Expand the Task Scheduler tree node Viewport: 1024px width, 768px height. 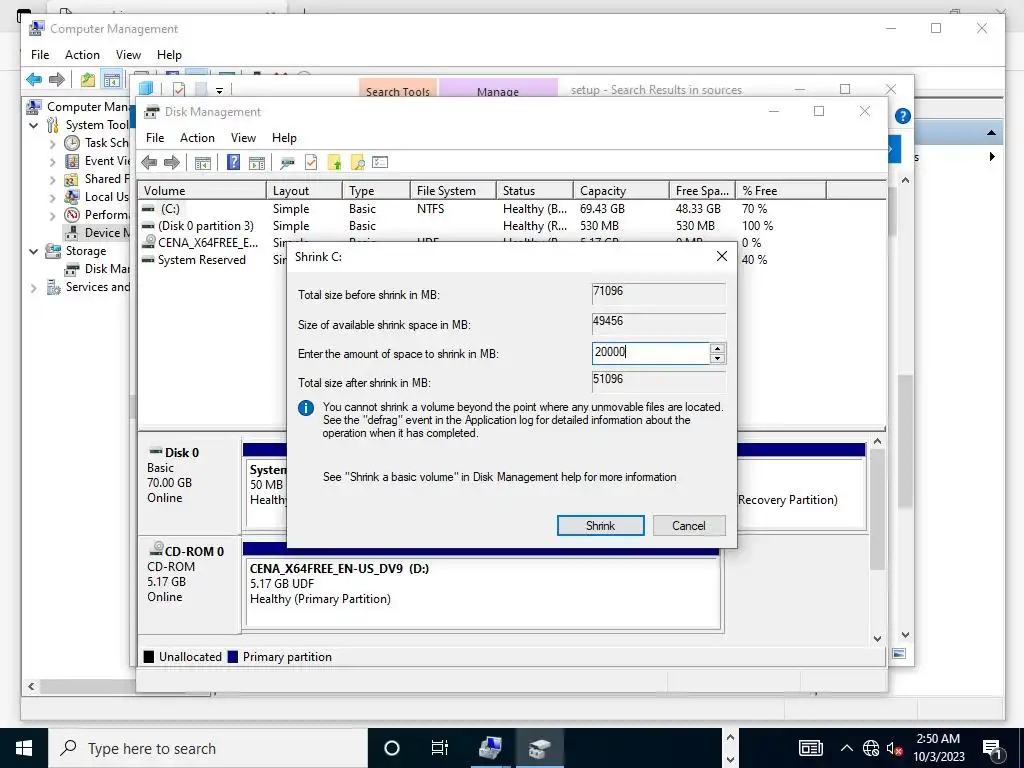(x=53, y=144)
